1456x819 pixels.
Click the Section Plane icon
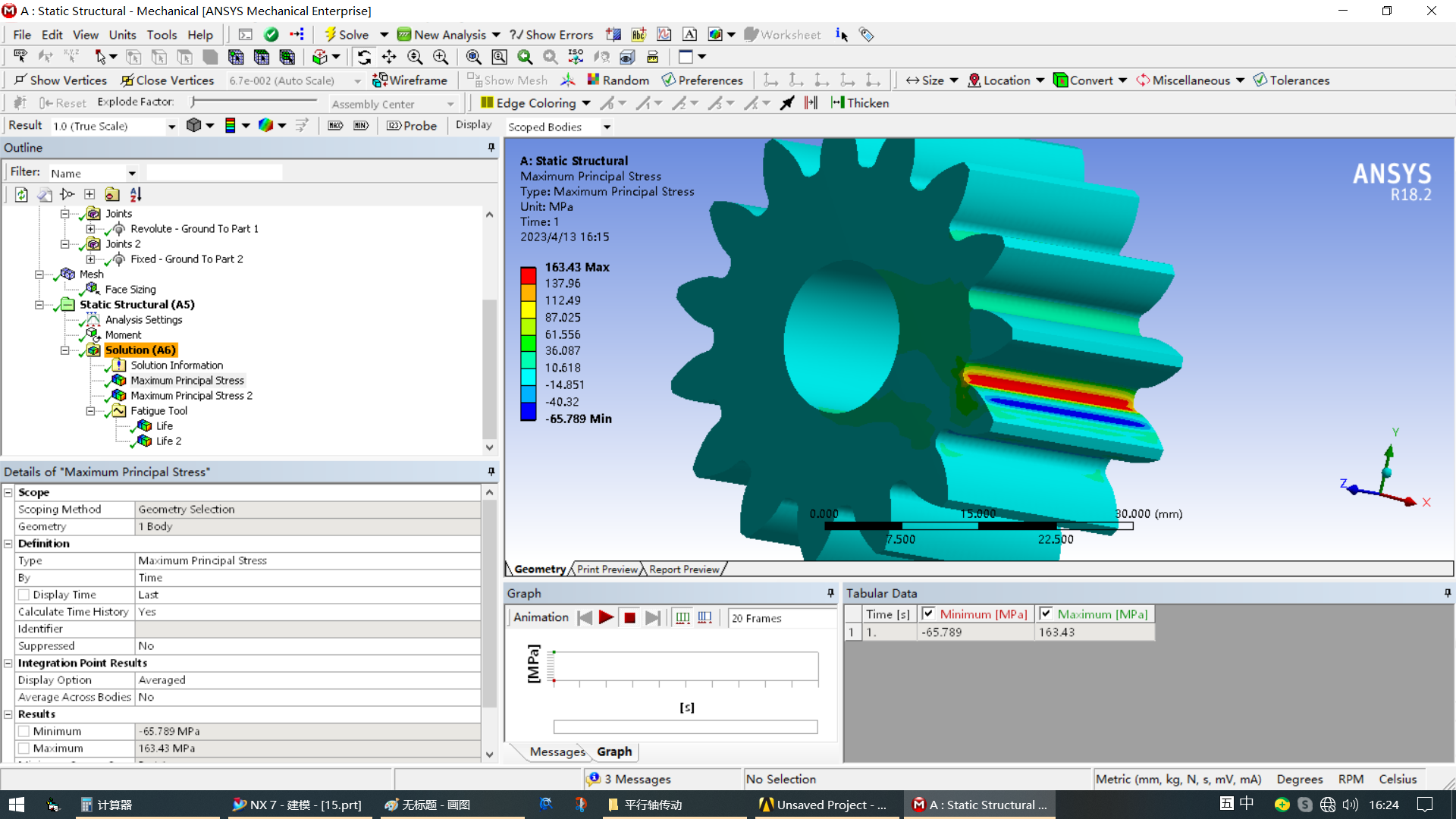coord(613,35)
